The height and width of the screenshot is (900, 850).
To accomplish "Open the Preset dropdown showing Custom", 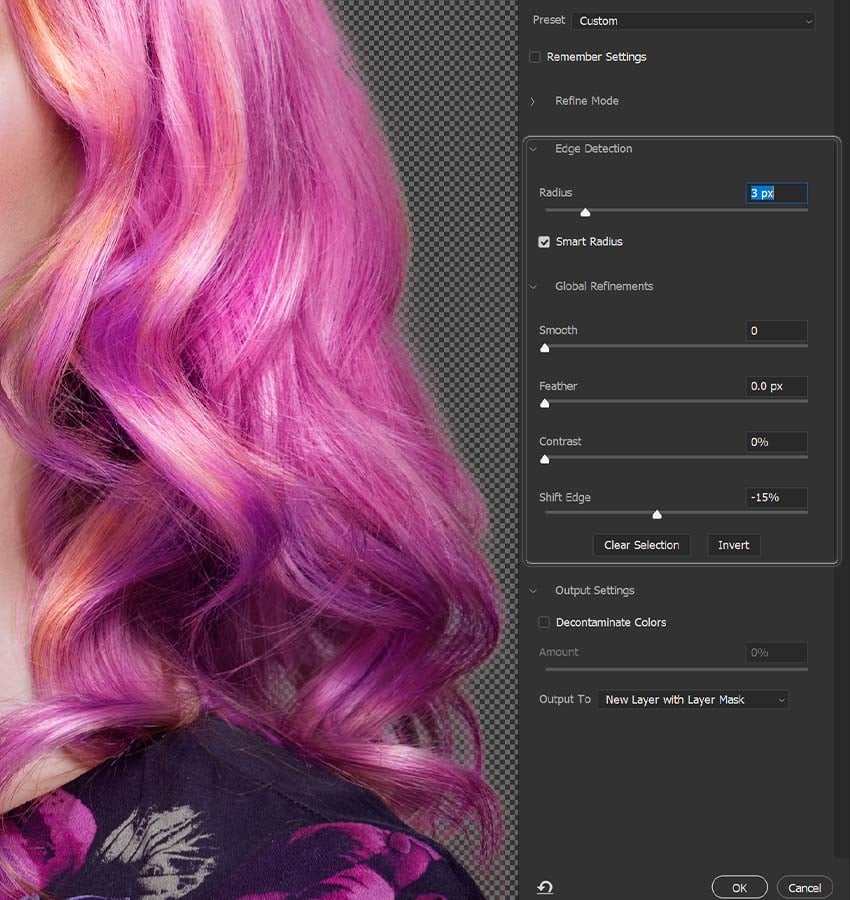I will [x=694, y=20].
